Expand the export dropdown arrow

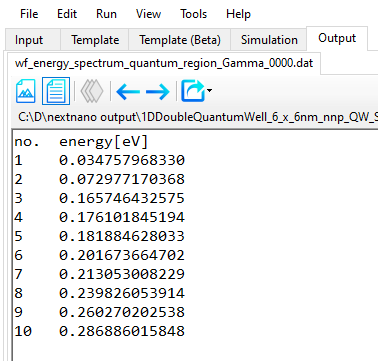pos(209,90)
